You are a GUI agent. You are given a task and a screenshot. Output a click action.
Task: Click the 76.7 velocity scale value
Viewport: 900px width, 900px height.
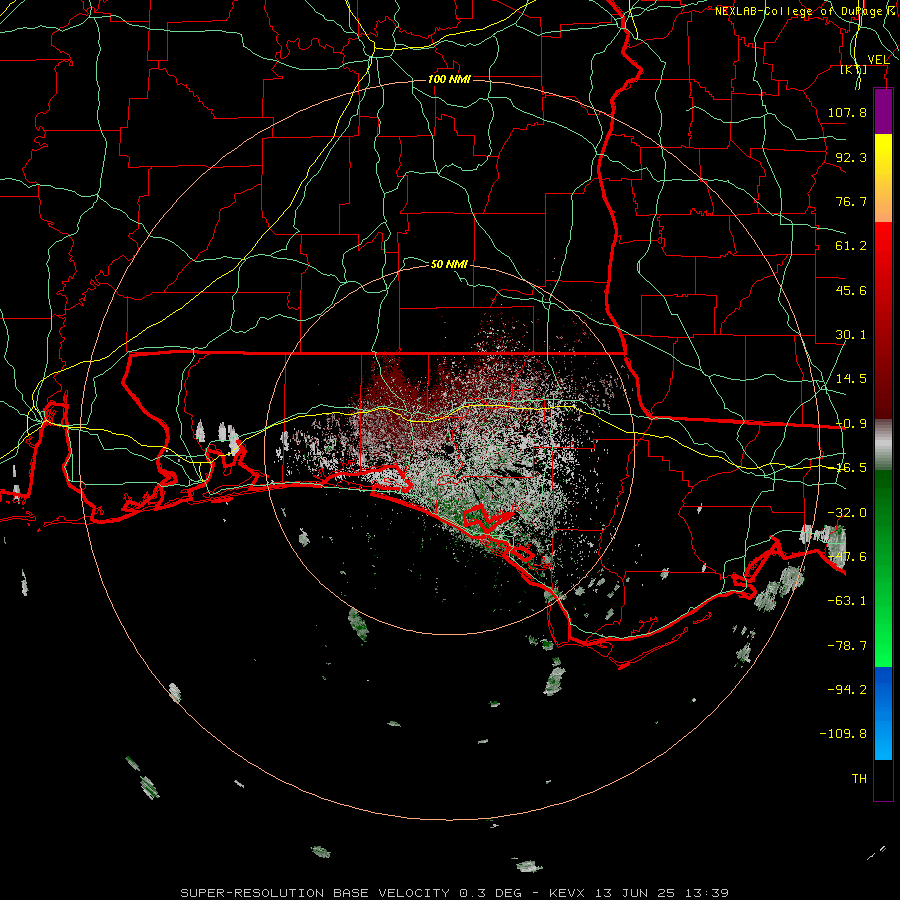coord(851,201)
